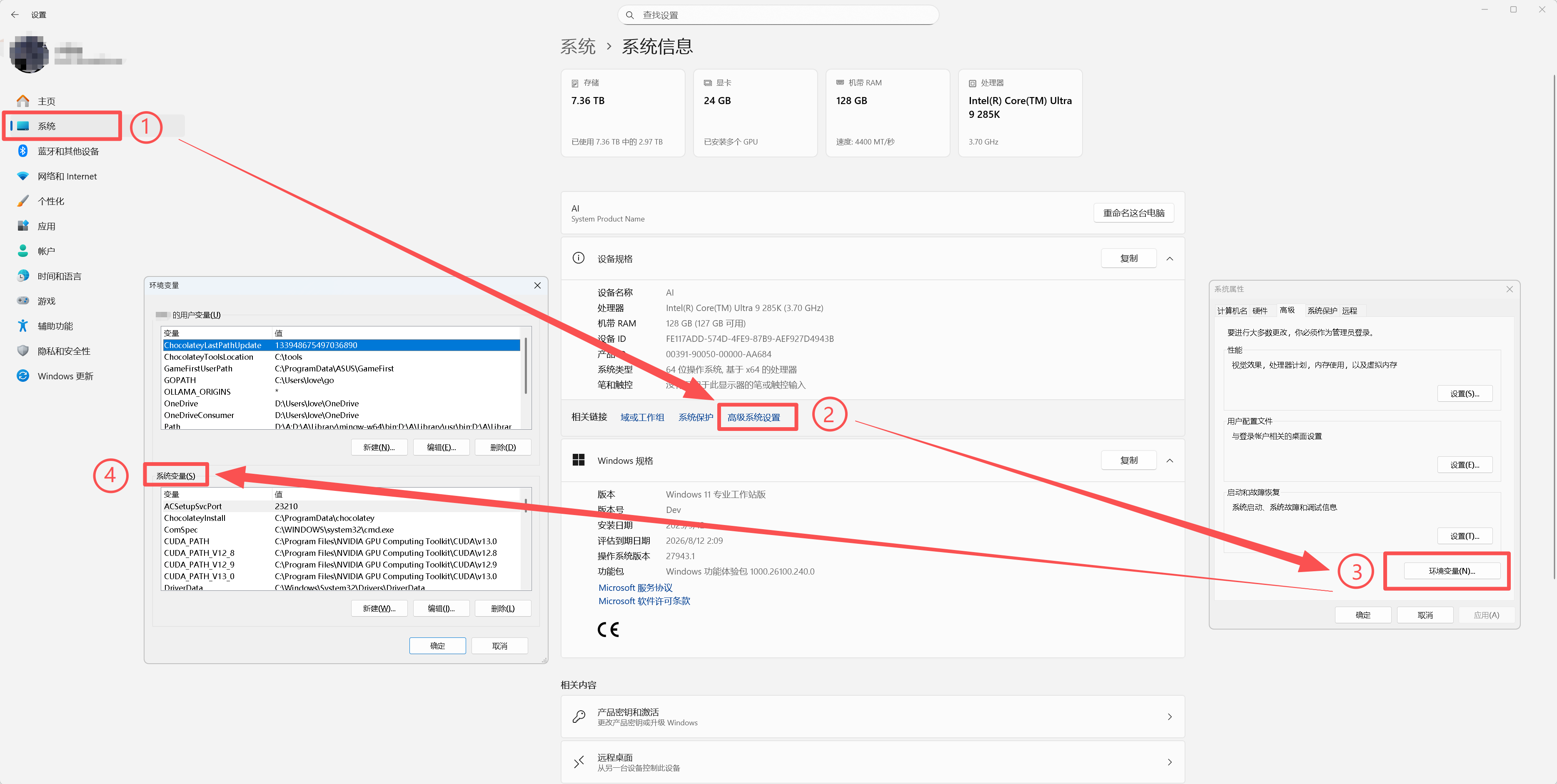
Task: Switch to 远程 tab in 系统属性
Action: (1349, 311)
